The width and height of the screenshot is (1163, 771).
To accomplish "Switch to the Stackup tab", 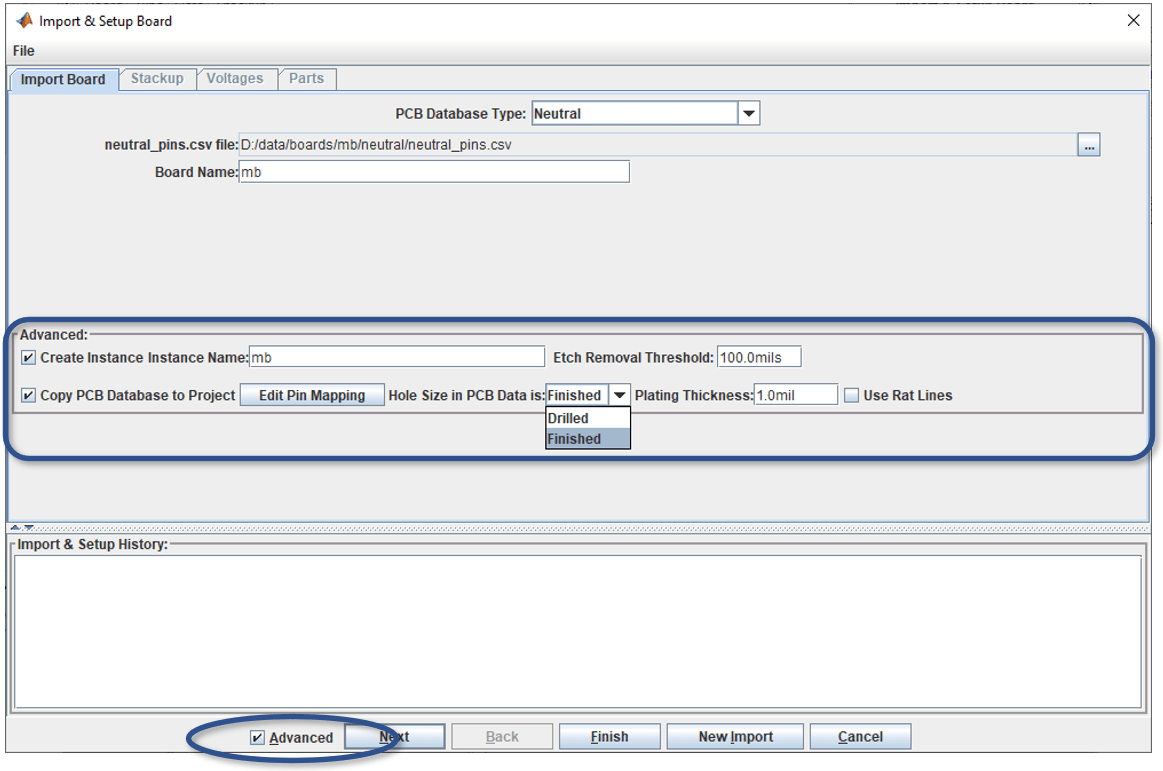I will (157, 78).
